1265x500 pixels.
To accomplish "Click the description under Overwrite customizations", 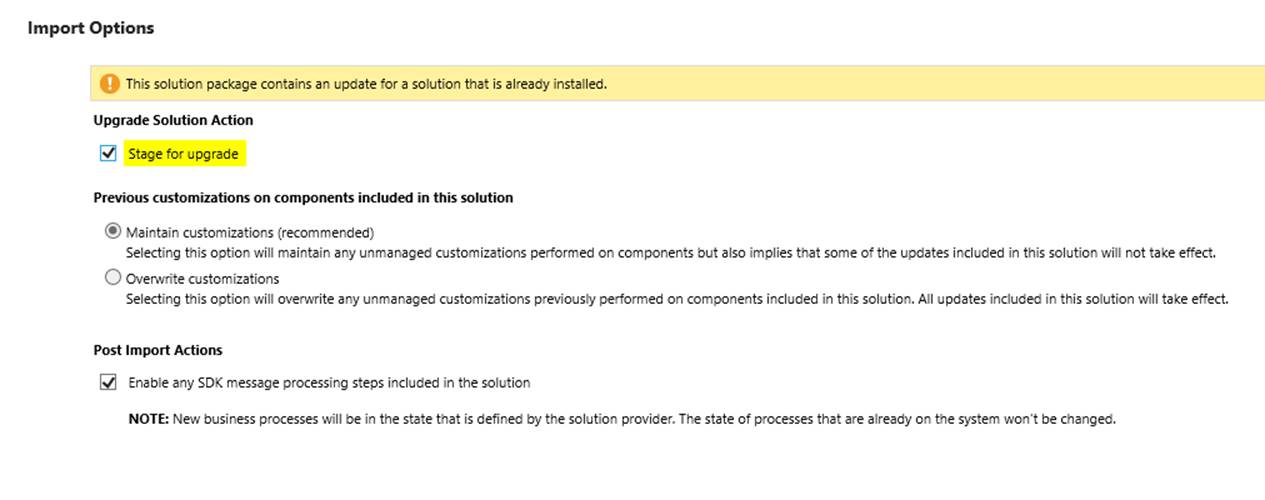I will [677, 298].
